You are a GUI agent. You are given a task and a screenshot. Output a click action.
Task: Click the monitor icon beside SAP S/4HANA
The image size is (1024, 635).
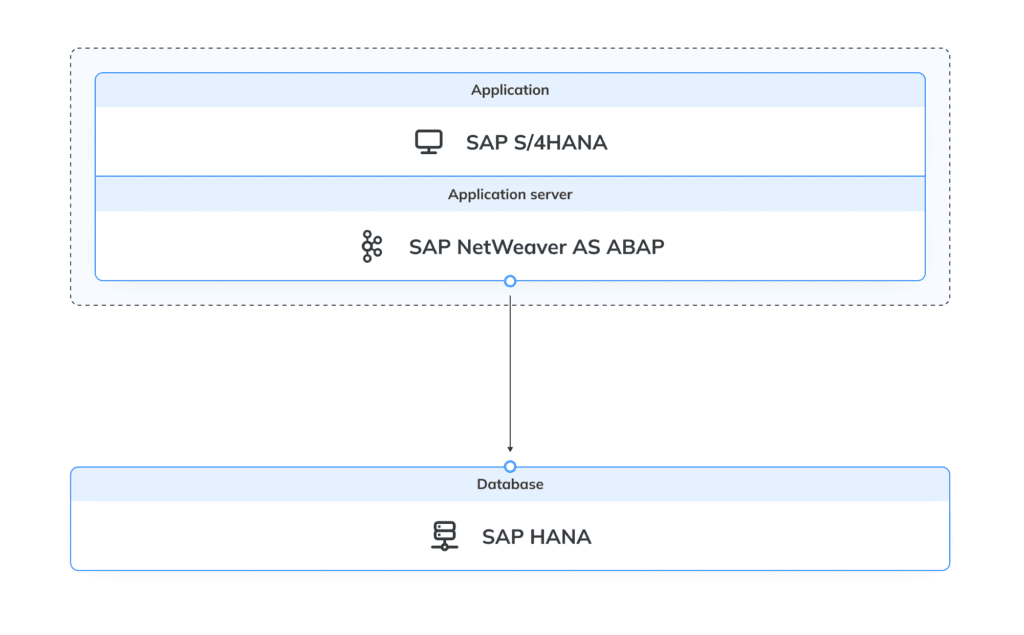[x=428, y=140]
